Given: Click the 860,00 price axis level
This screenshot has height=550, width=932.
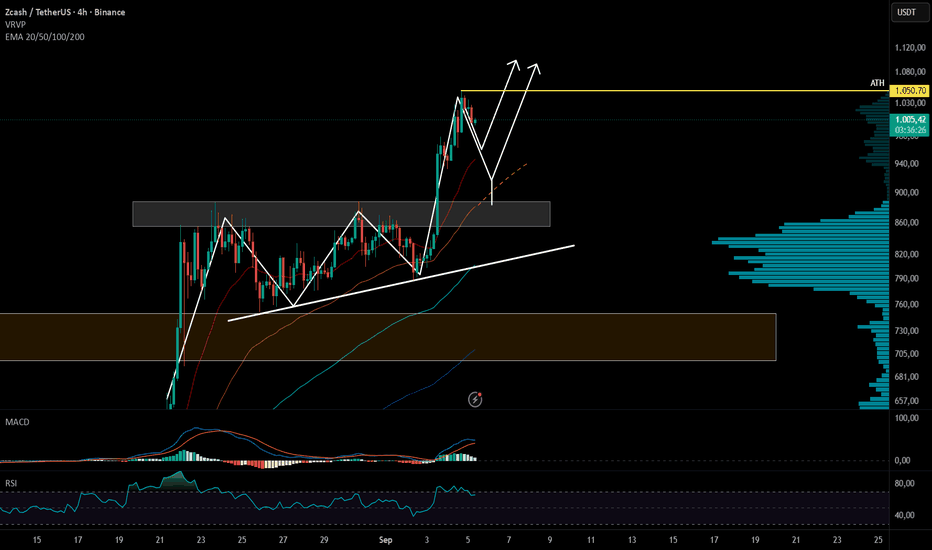Looking at the screenshot, I should coord(911,222).
